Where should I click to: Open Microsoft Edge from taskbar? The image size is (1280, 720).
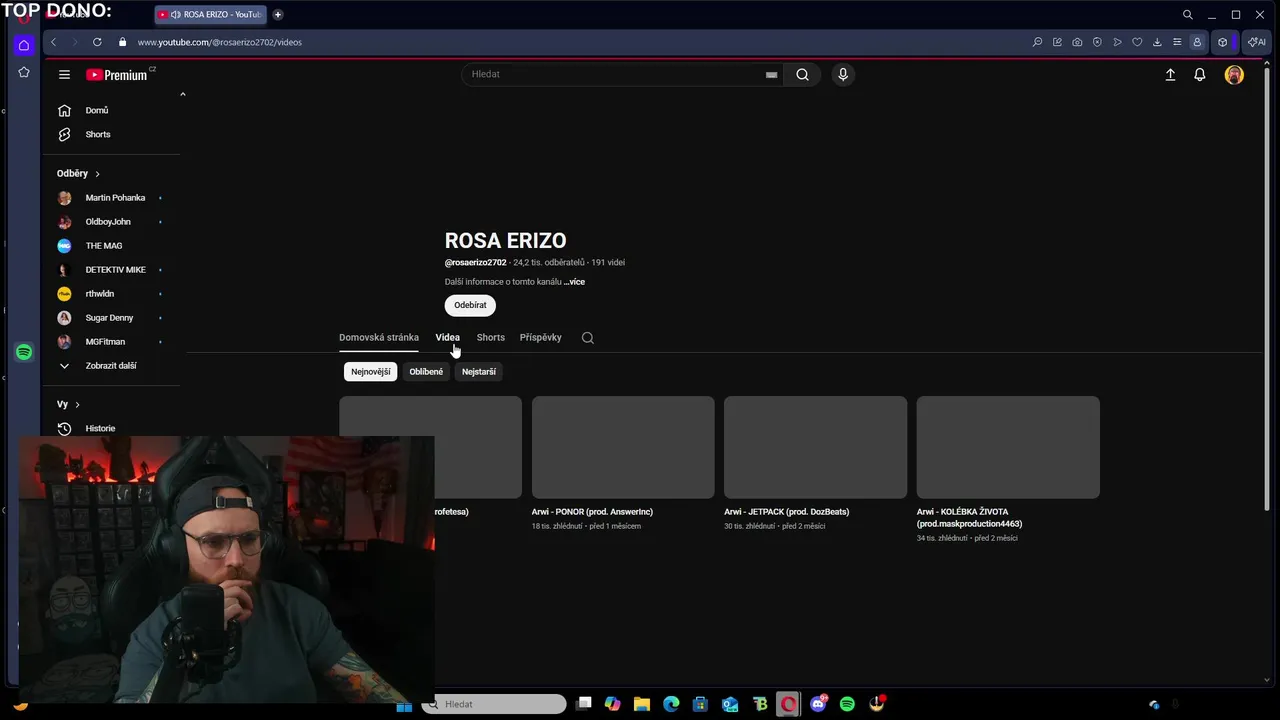671,704
